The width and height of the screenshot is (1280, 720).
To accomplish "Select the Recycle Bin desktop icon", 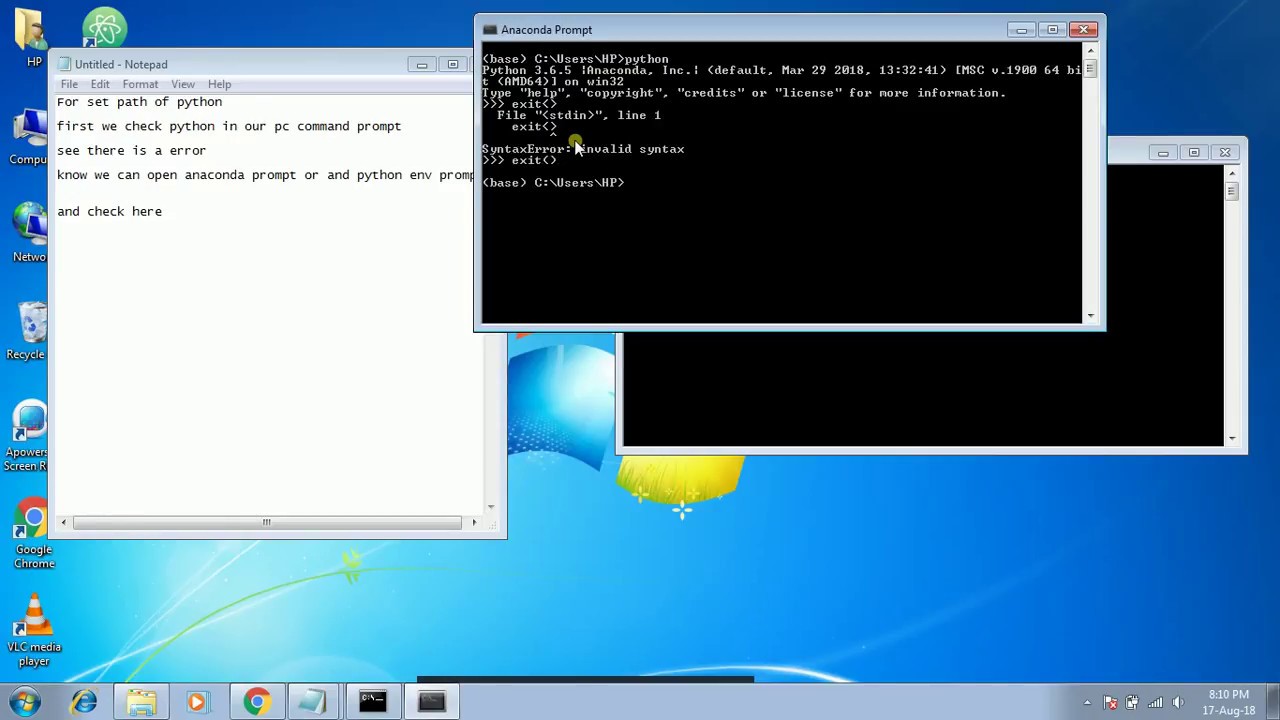I will (x=28, y=330).
